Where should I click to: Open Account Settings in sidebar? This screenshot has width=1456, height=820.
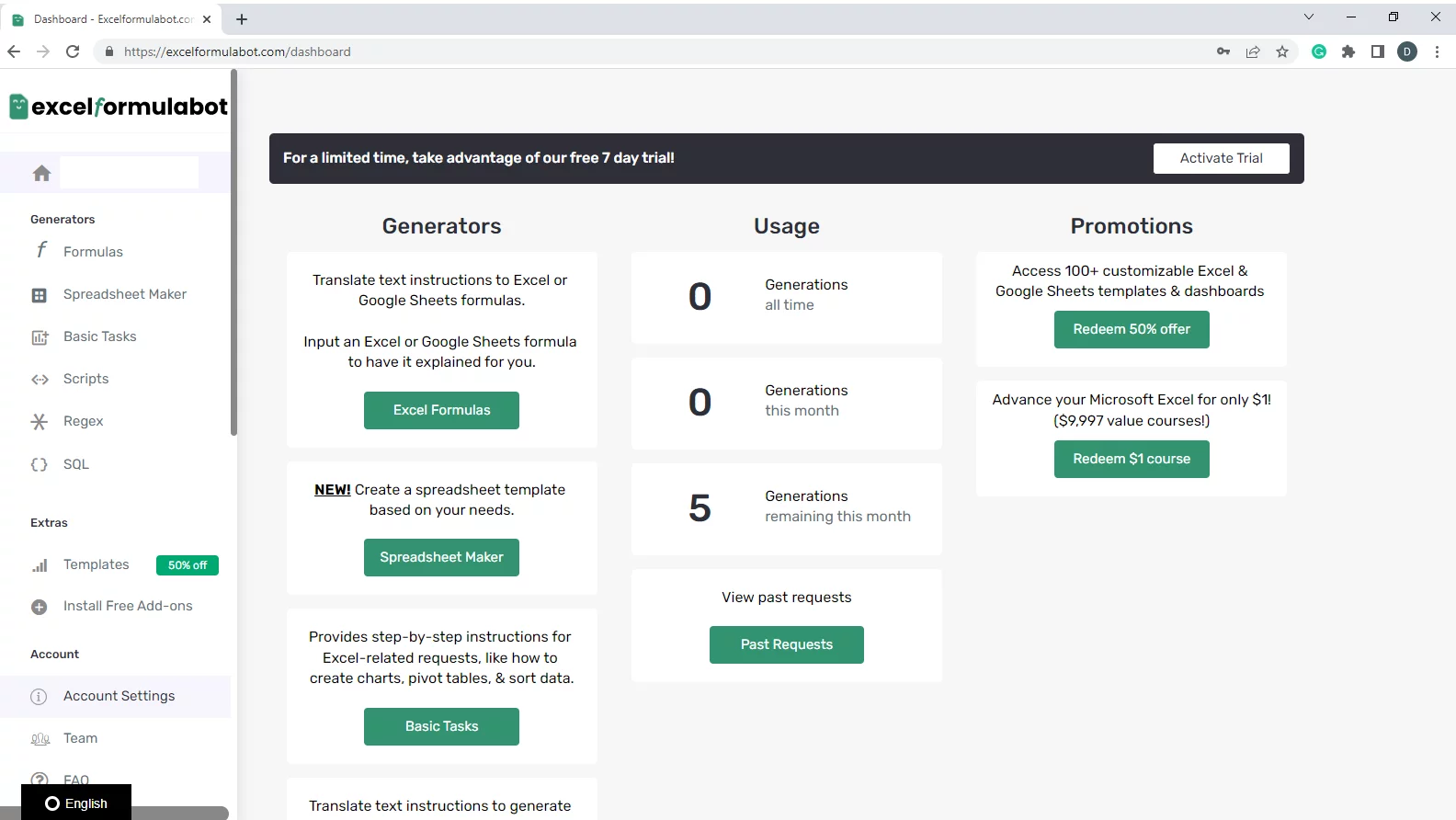[119, 696]
